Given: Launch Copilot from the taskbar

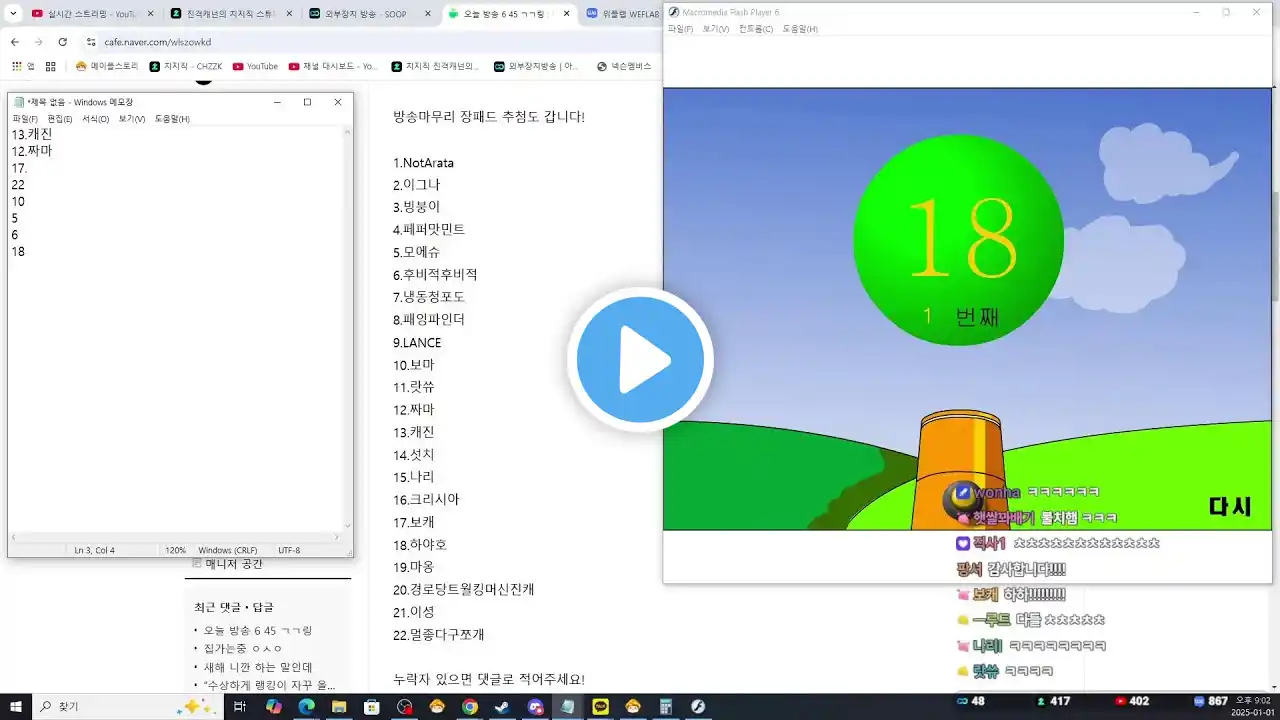Looking at the screenshot, I should point(273,706).
